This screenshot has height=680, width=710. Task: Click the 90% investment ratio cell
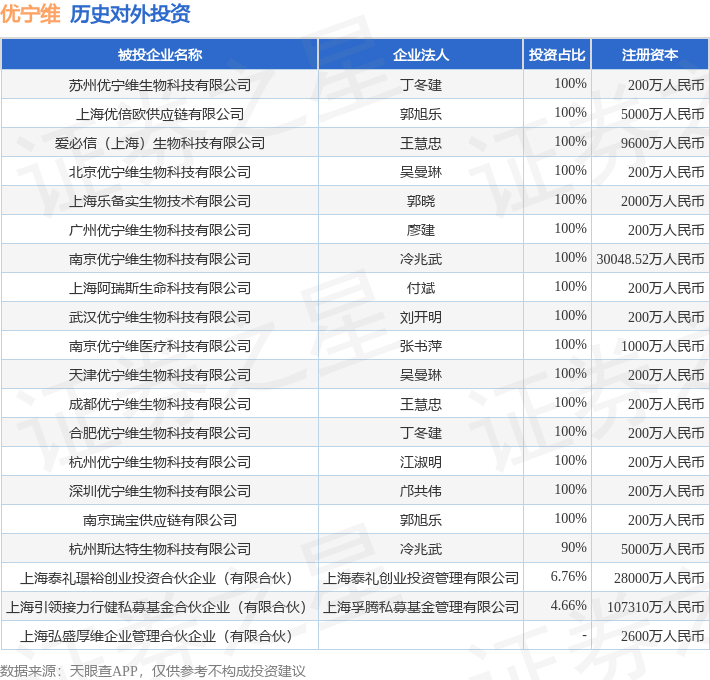pyautogui.click(x=557, y=549)
